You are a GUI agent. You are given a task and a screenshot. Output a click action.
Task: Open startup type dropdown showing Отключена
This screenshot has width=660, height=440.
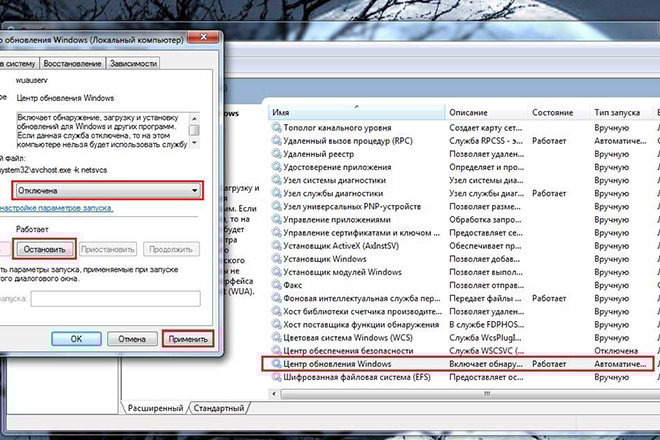click(x=105, y=190)
